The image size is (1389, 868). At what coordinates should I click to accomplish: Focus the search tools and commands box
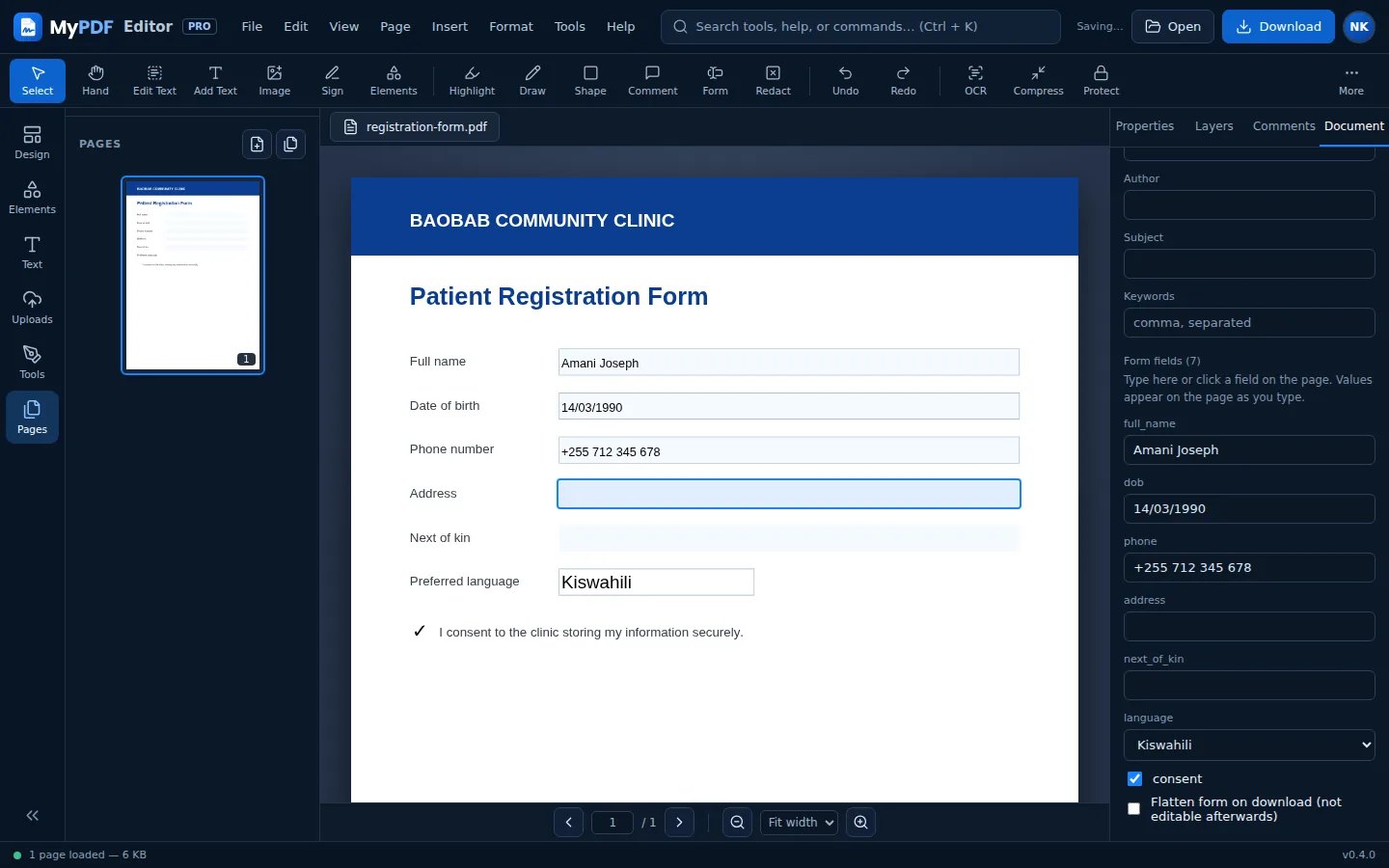[x=860, y=27]
